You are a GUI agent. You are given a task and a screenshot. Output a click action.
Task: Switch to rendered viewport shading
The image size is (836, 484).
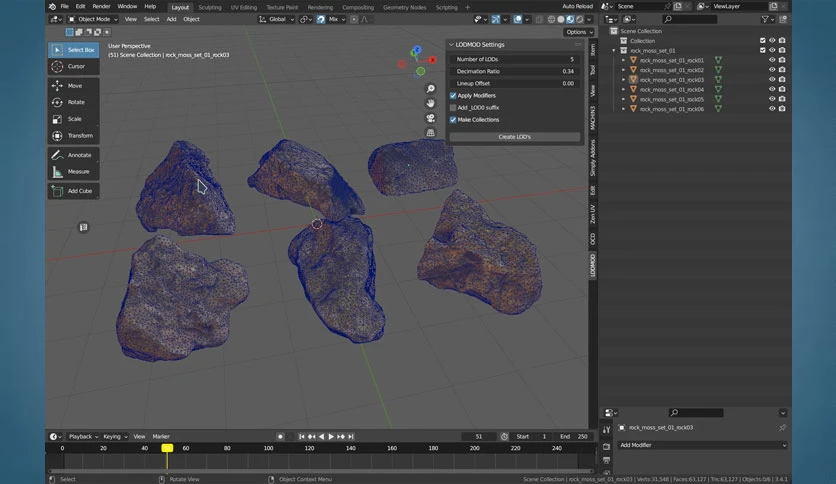580,19
